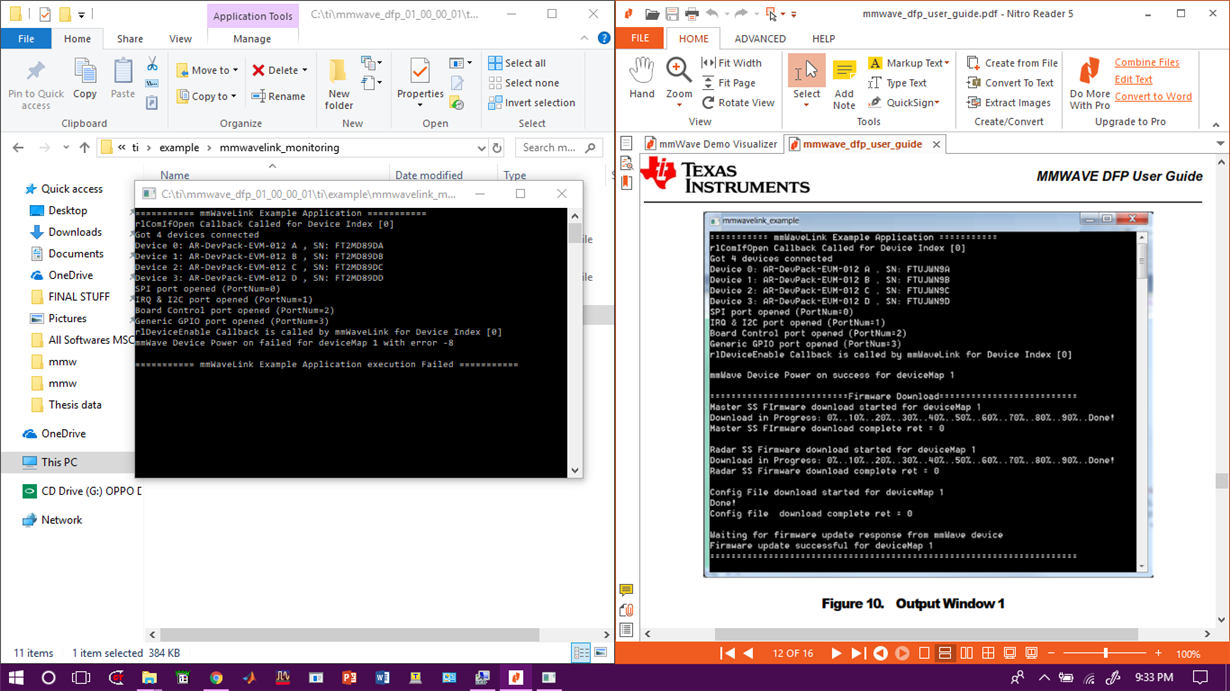
Task: Switch to ADVANCED ribbon tab
Action: 760,39
